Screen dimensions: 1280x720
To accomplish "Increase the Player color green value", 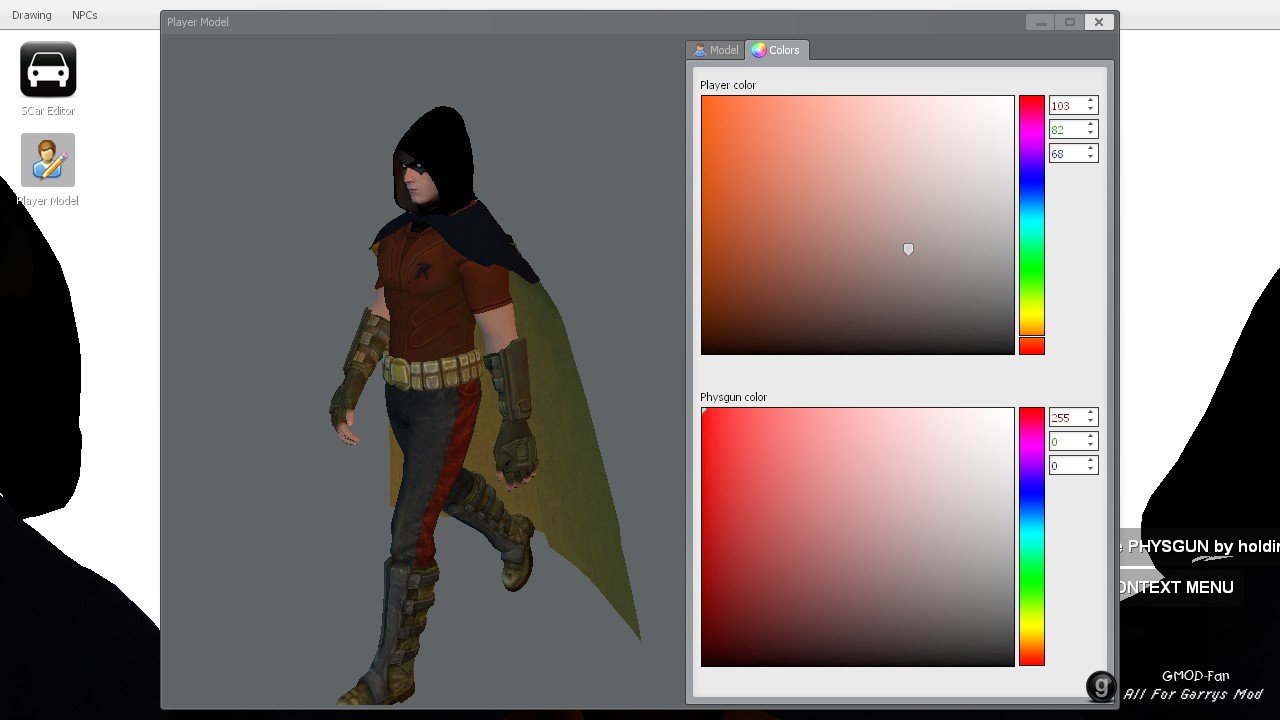I will click(x=1091, y=125).
